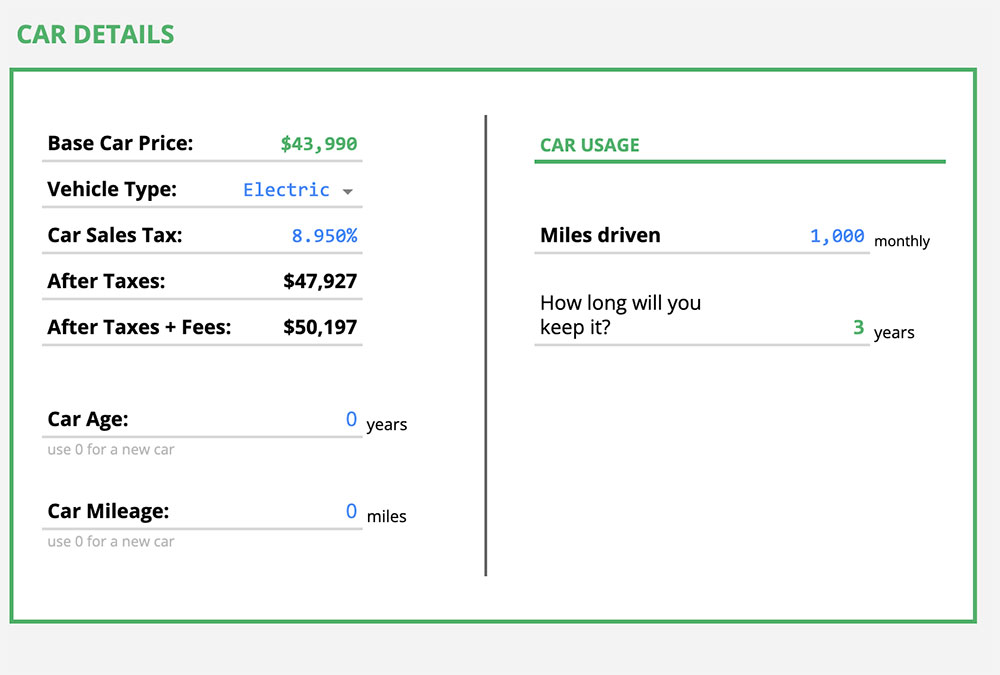Click the use 0 for a new car hint text
The height and width of the screenshot is (675, 1000).
click(x=110, y=449)
